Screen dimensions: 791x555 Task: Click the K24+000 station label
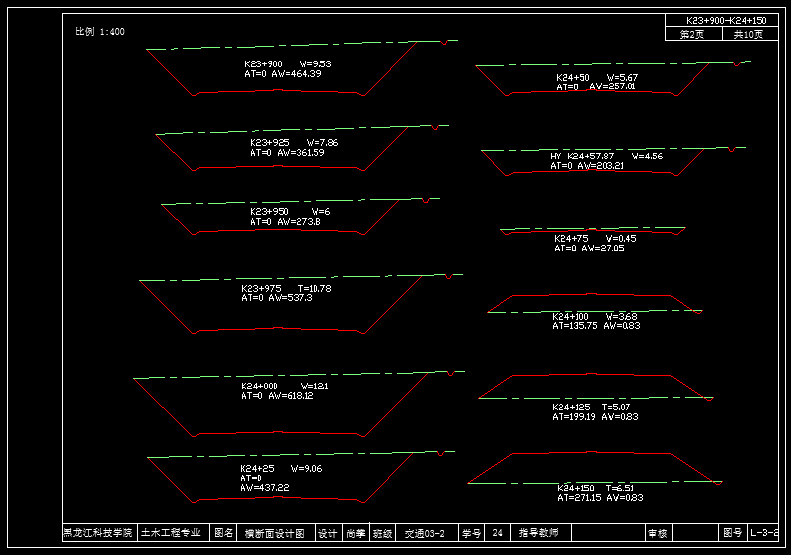[x=259, y=386]
